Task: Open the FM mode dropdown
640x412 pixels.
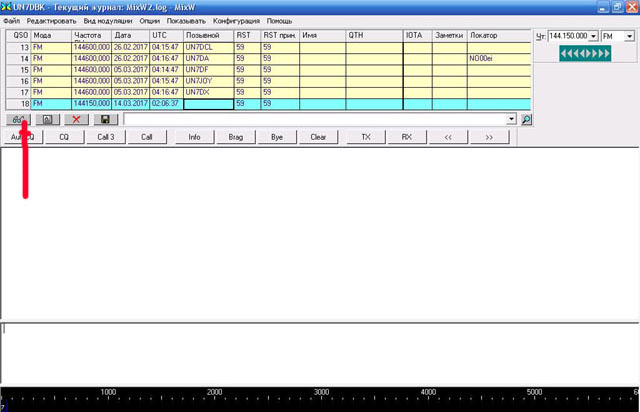Action: point(629,36)
